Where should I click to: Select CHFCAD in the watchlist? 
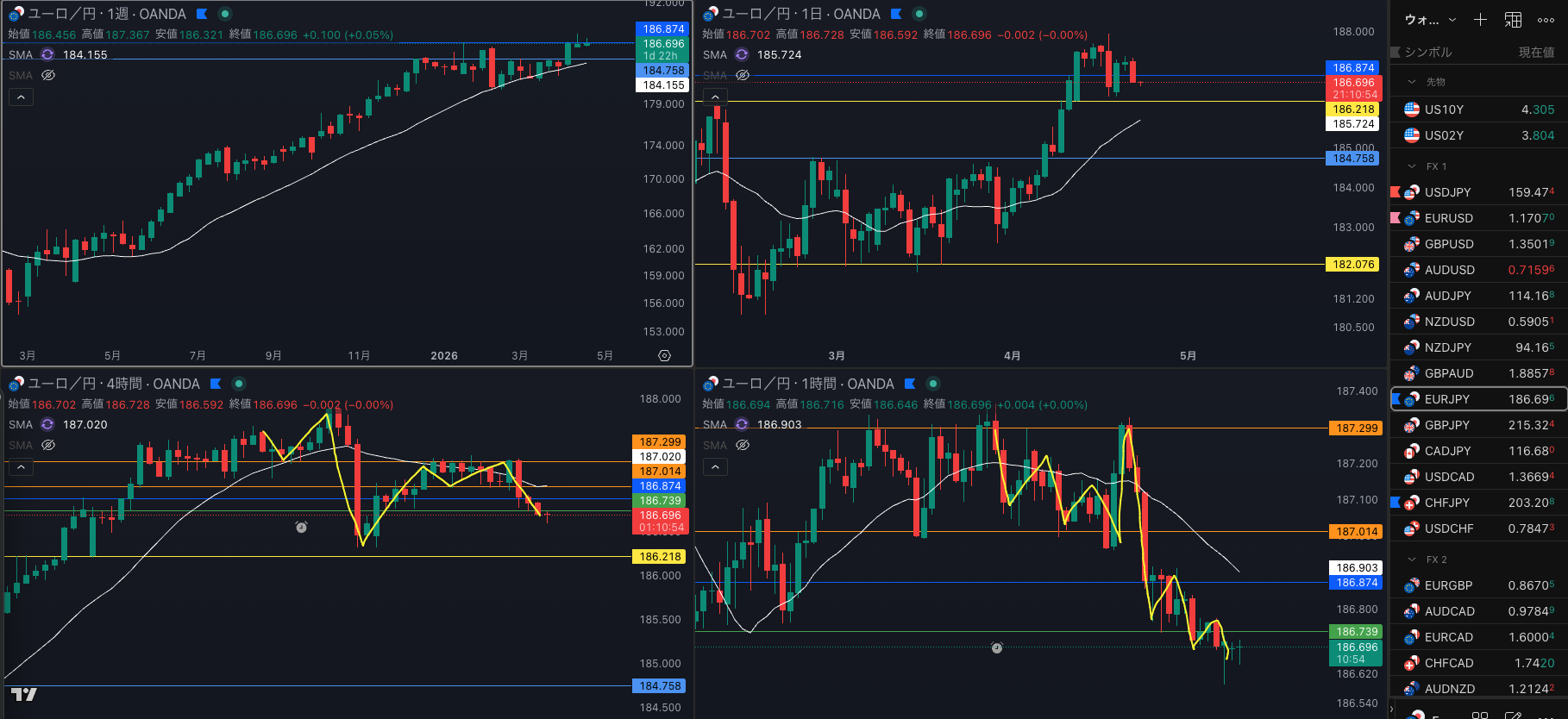(1478, 663)
